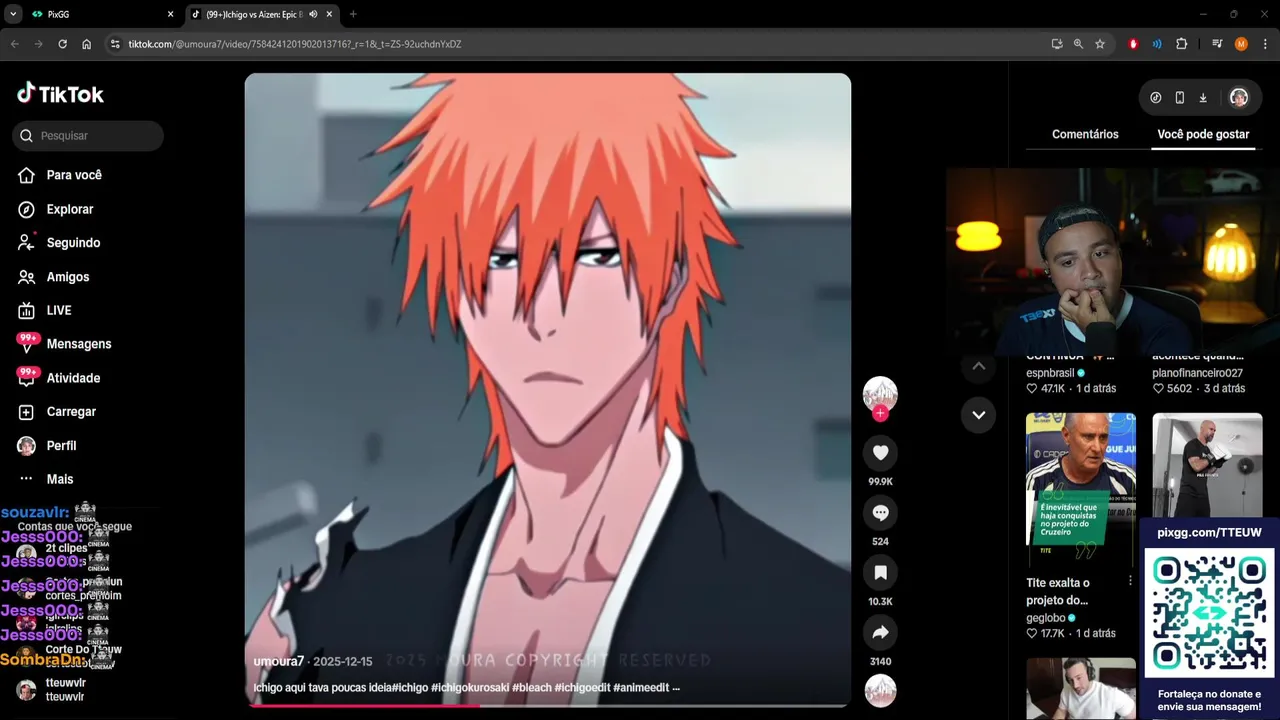Focus the Pesquisar search field
The height and width of the screenshot is (720, 1280).
(88, 136)
